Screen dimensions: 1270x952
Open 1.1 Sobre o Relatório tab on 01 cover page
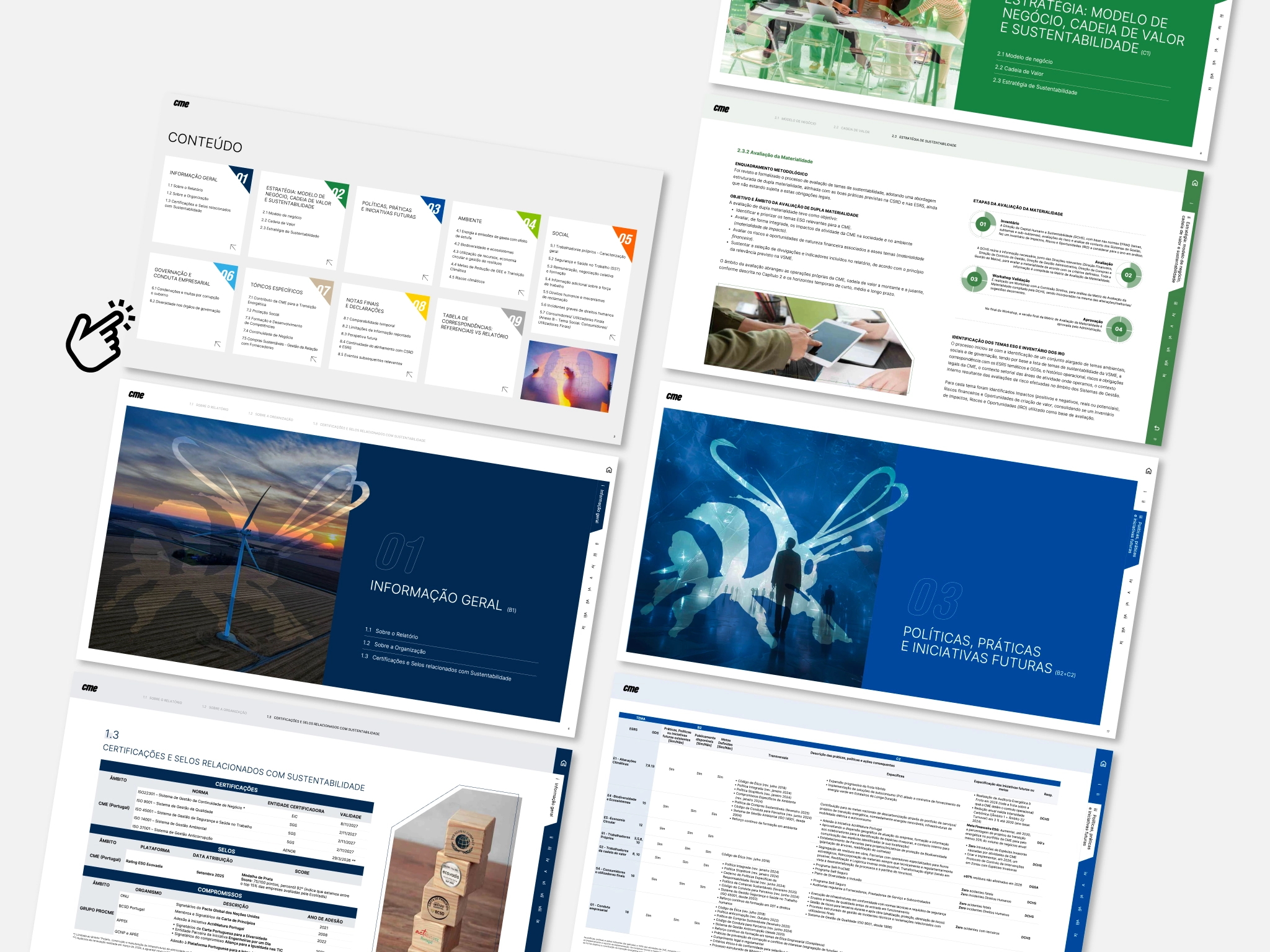(209, 407)
